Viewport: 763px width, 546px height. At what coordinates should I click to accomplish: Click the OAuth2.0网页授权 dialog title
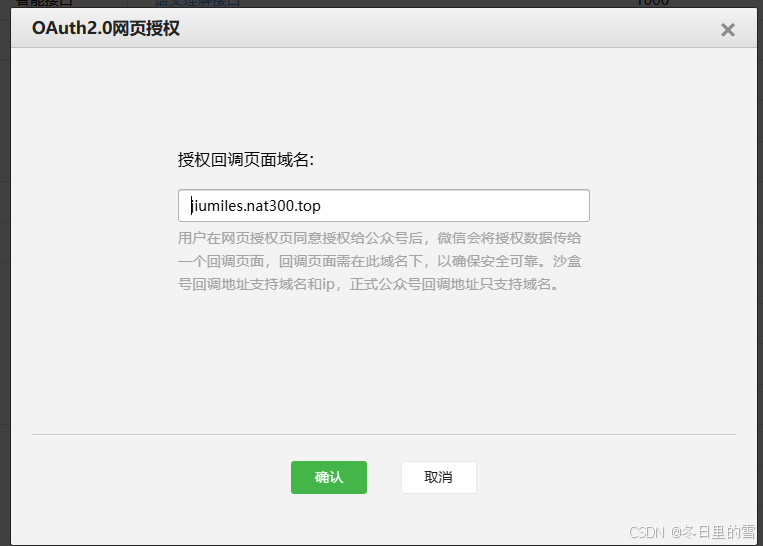(106, 28)
